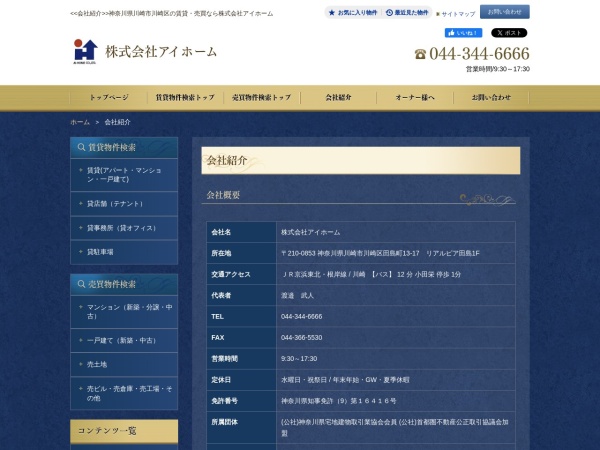Open 貸事務所（貸オフィス） sidebar link
The height and width of the screenshot is (450, 600).
(124, 228)
